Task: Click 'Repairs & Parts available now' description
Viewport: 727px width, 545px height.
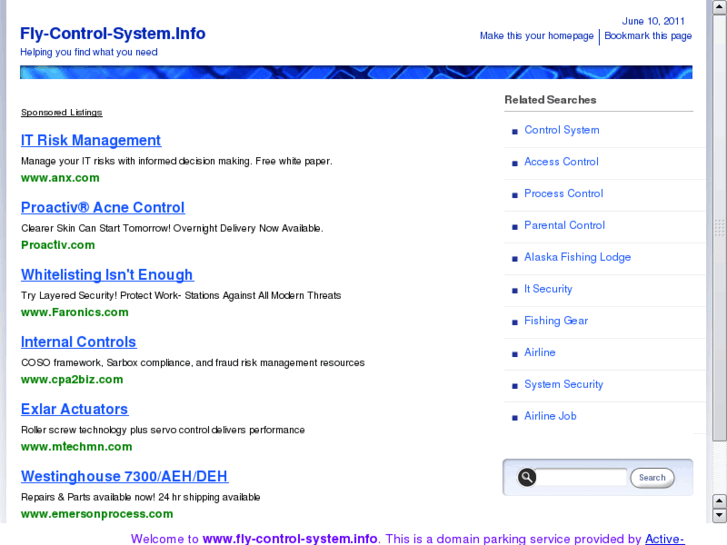Action: click(140, 497)
